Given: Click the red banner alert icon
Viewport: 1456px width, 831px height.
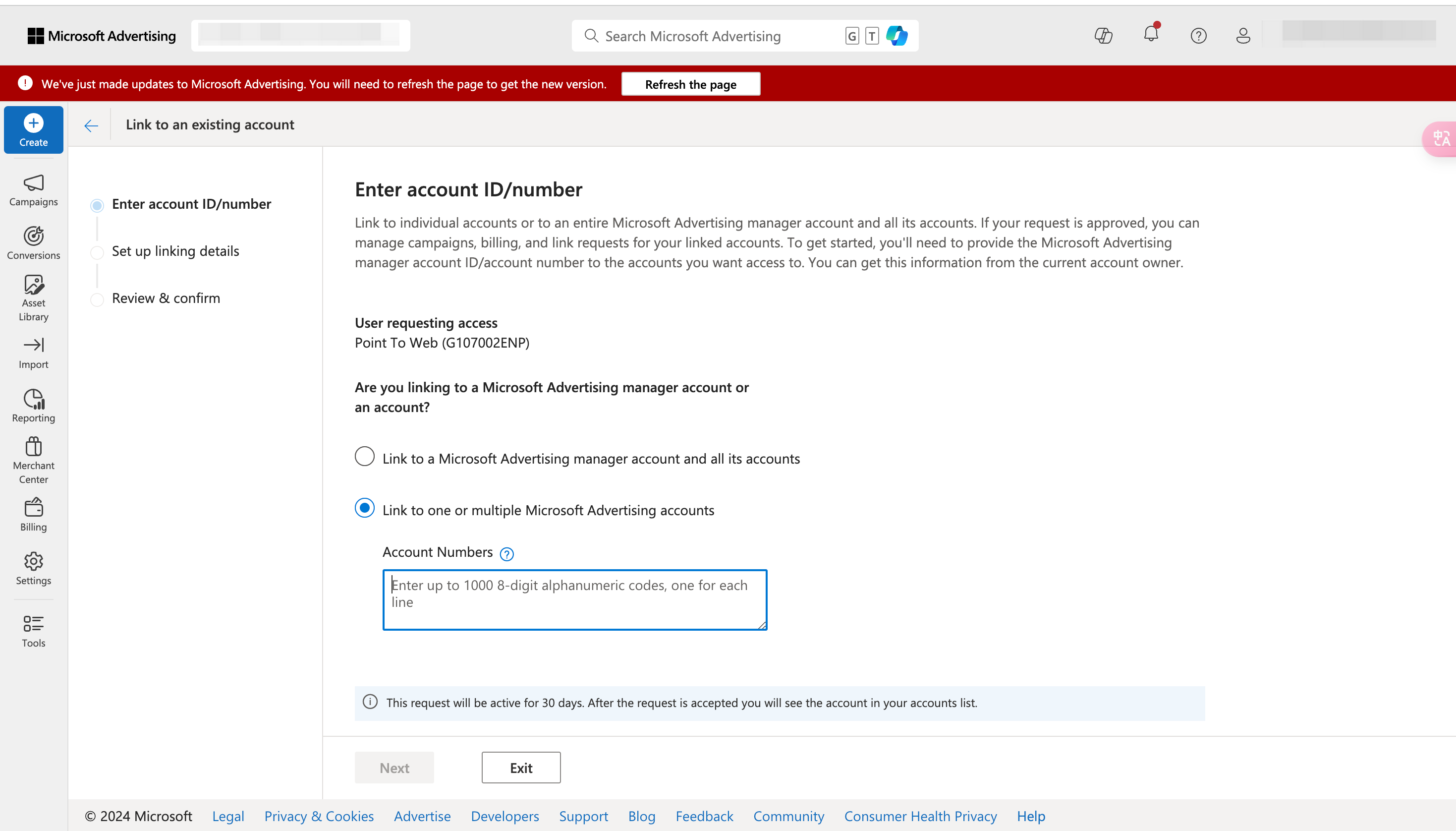Looking at the screenshot, I should [25, 83].
